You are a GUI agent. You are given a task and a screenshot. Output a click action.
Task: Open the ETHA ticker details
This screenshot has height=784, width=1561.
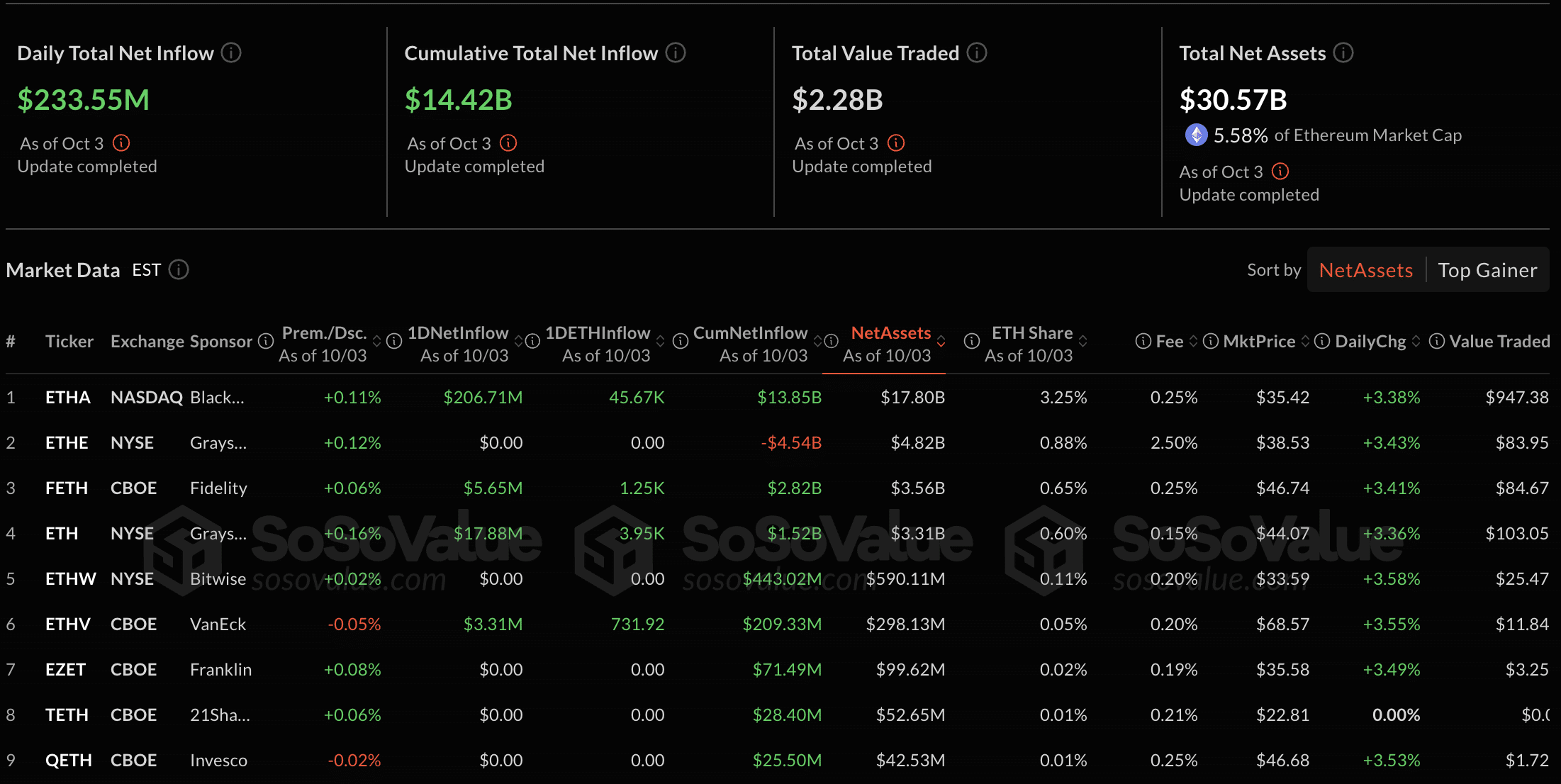pyautogui.click(x=67, y=397)
